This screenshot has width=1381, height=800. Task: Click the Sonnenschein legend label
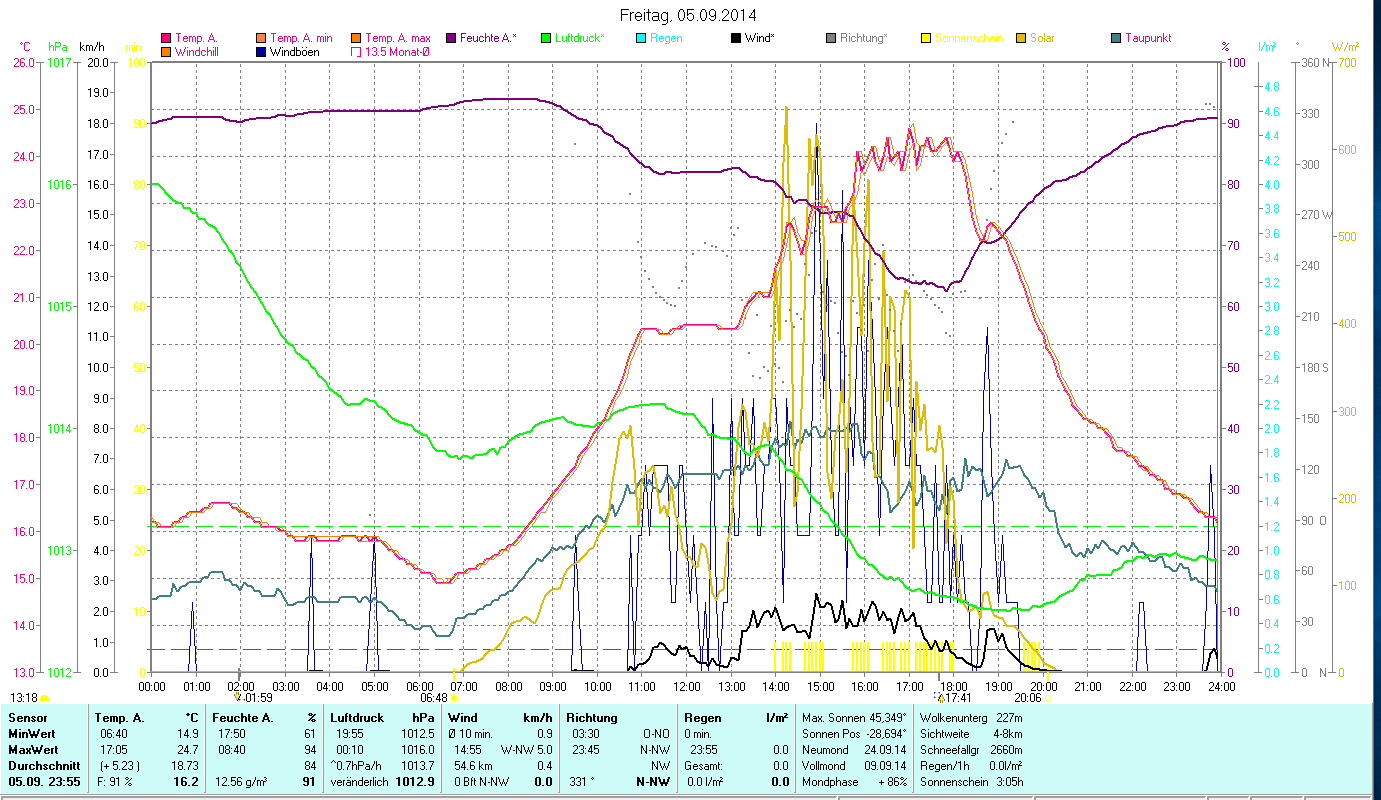(968, 38)
